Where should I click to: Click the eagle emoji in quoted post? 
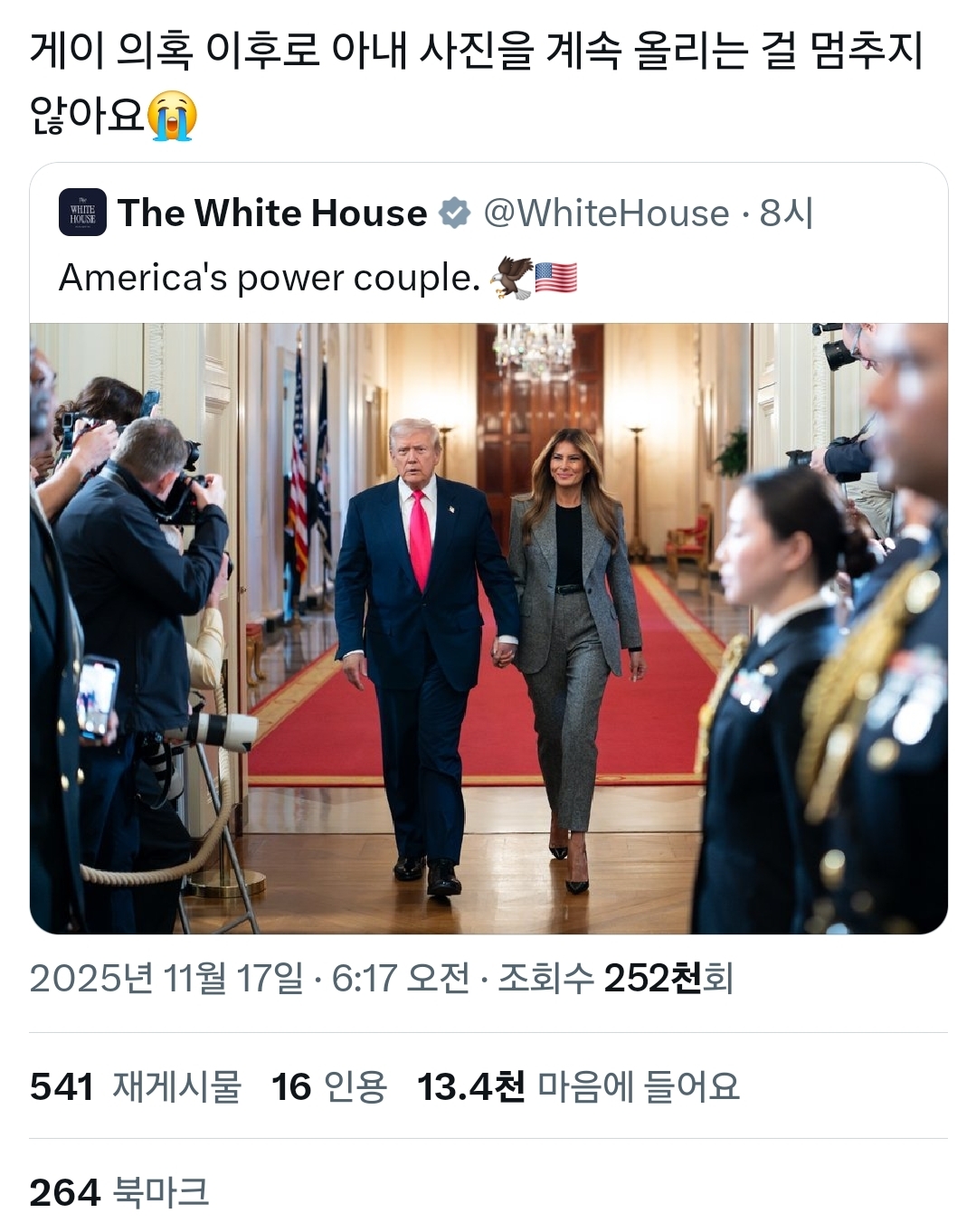coord(510,278)
